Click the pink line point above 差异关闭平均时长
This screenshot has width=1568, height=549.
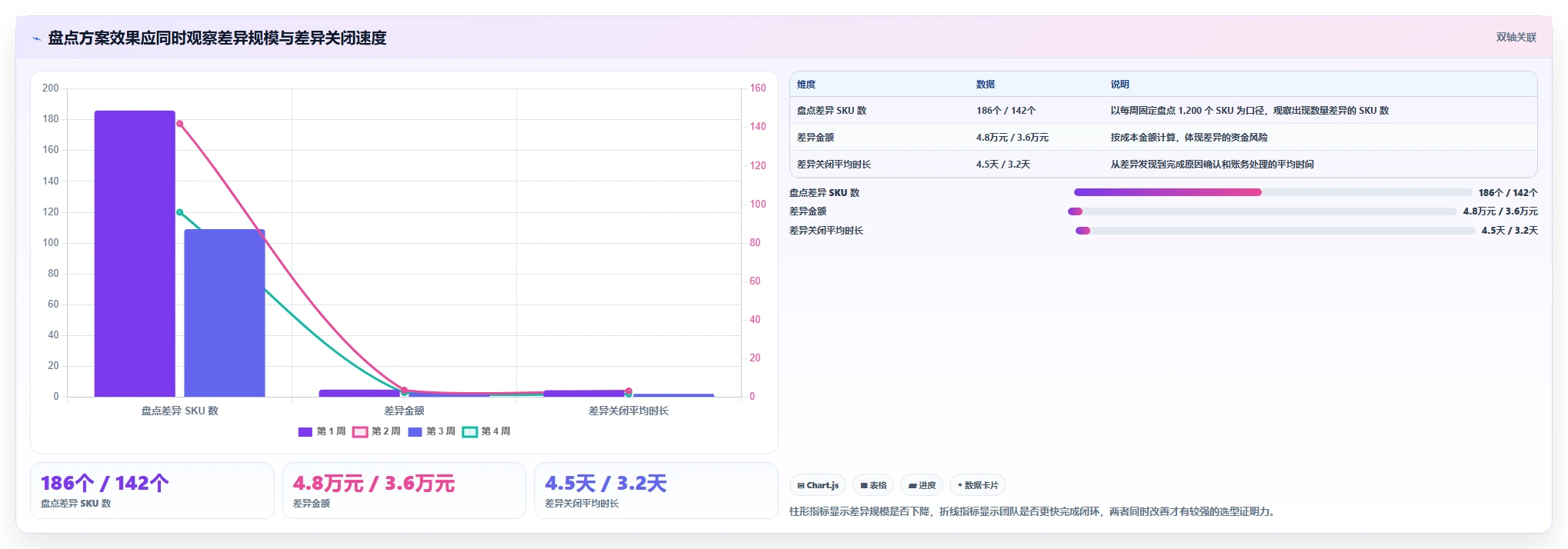coord(629,391)
